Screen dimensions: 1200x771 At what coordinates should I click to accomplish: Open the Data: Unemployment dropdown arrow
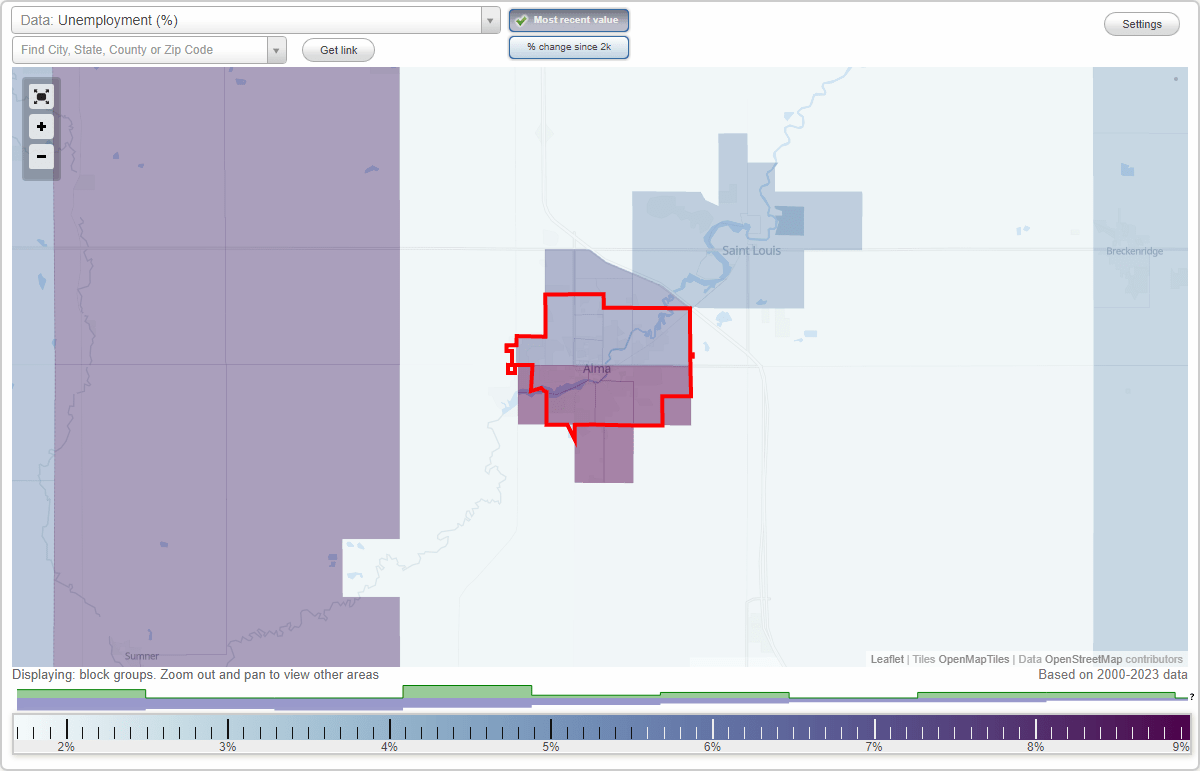[x=489, y=19]
